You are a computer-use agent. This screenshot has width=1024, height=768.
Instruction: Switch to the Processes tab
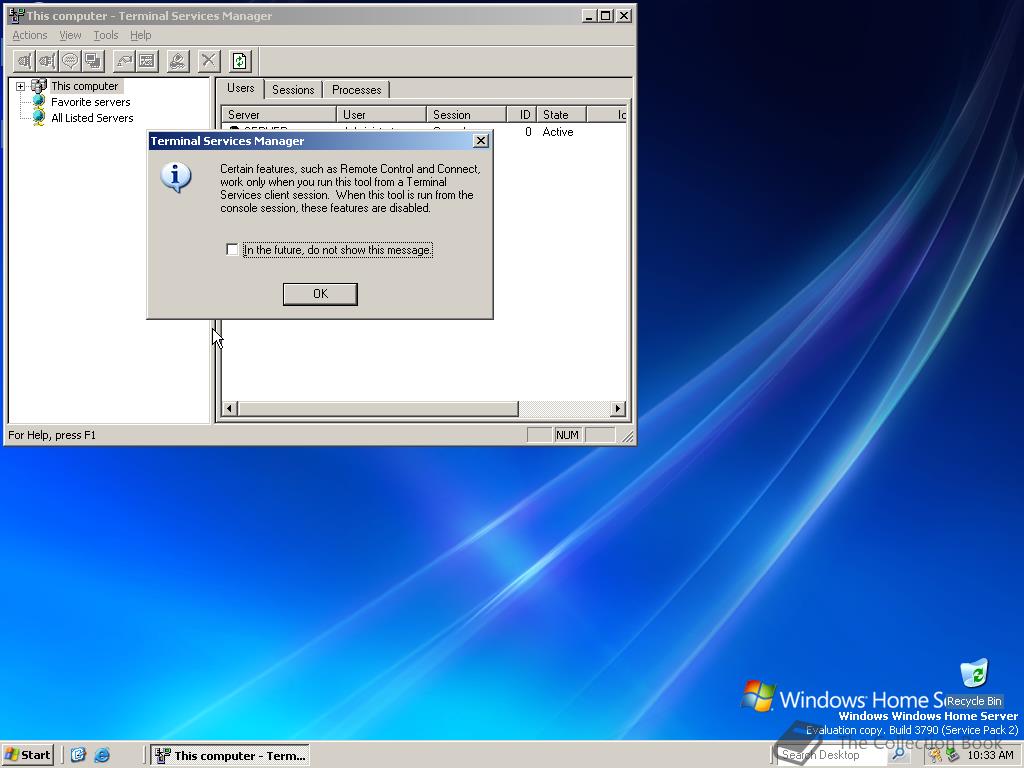pyautogui.click(x=356, y=89)
